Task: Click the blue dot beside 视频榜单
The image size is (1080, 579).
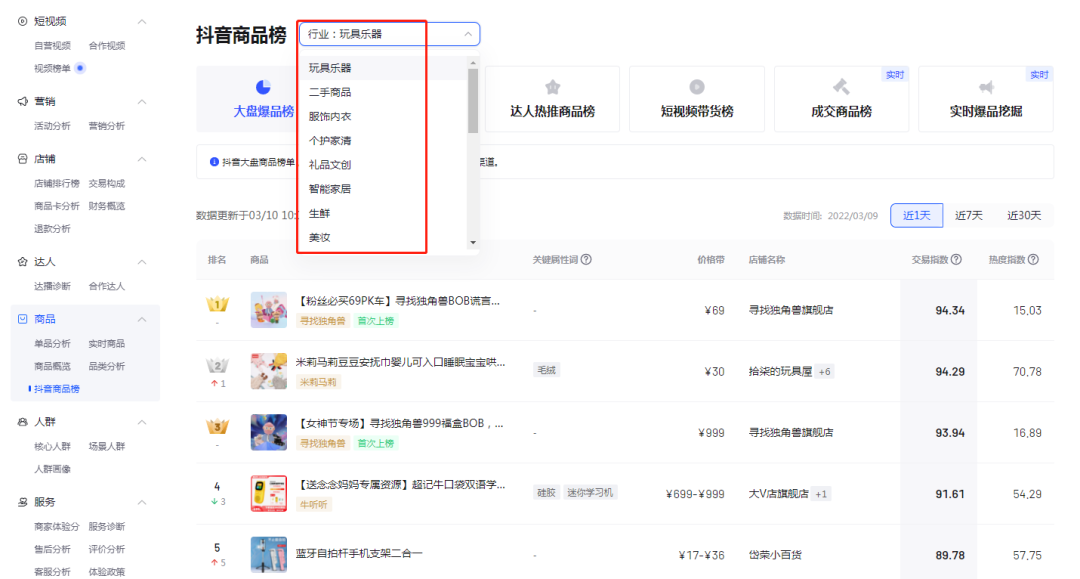Action: pos(80,67)
